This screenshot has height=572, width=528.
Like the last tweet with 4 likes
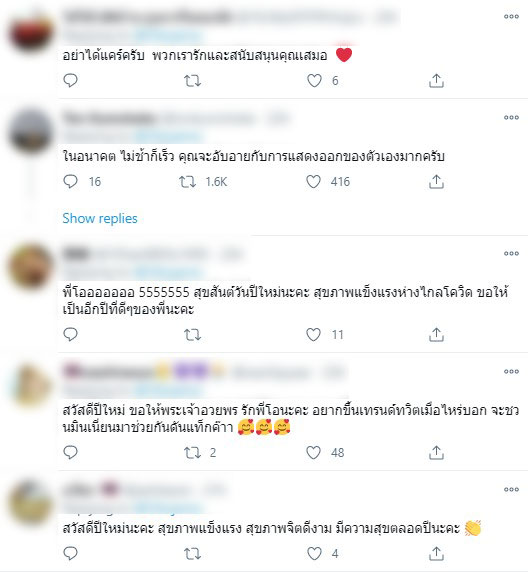pyautogui.click(x=314, y=554)
